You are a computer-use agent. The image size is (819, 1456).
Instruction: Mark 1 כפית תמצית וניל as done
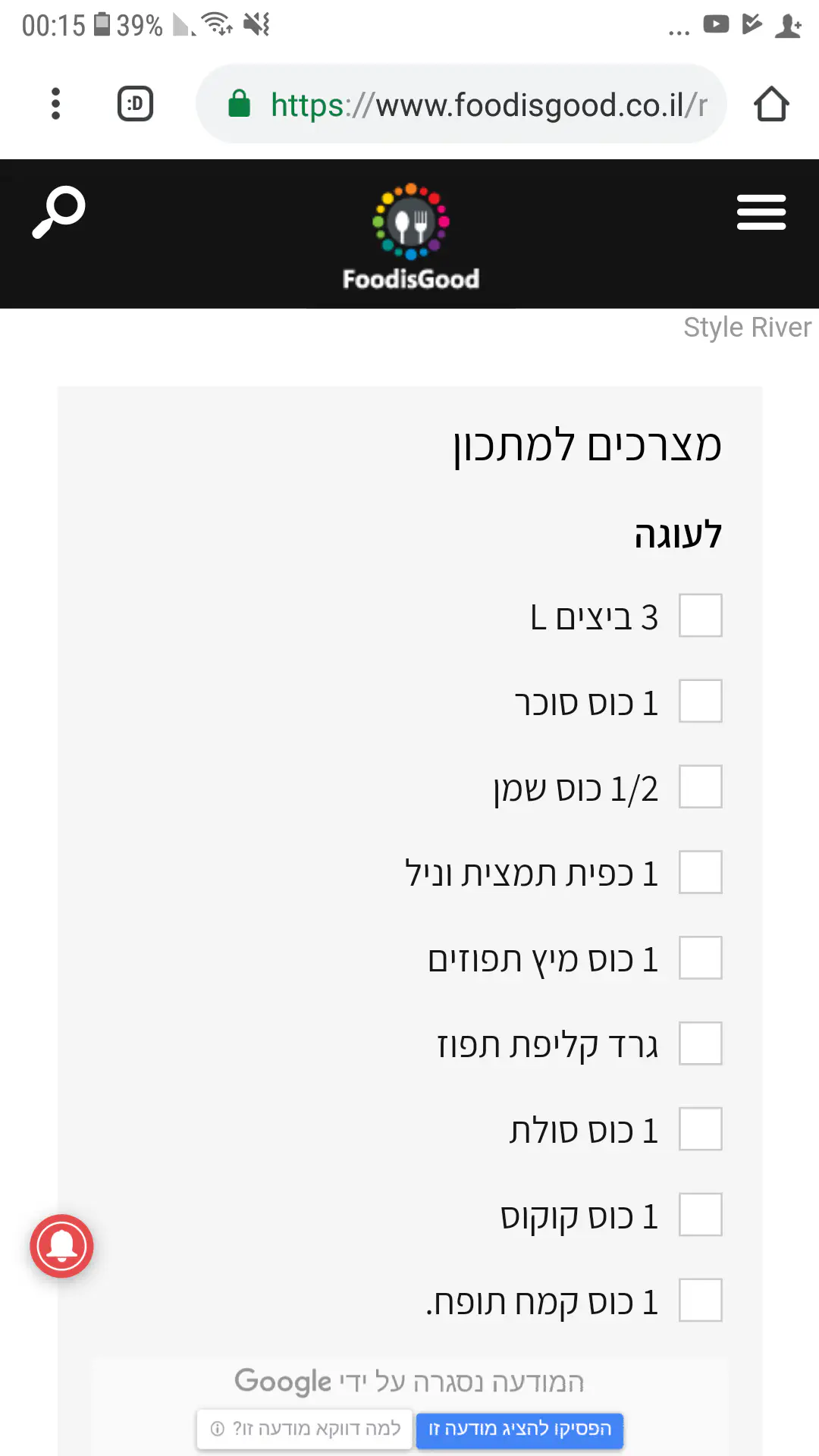(700, 873)
